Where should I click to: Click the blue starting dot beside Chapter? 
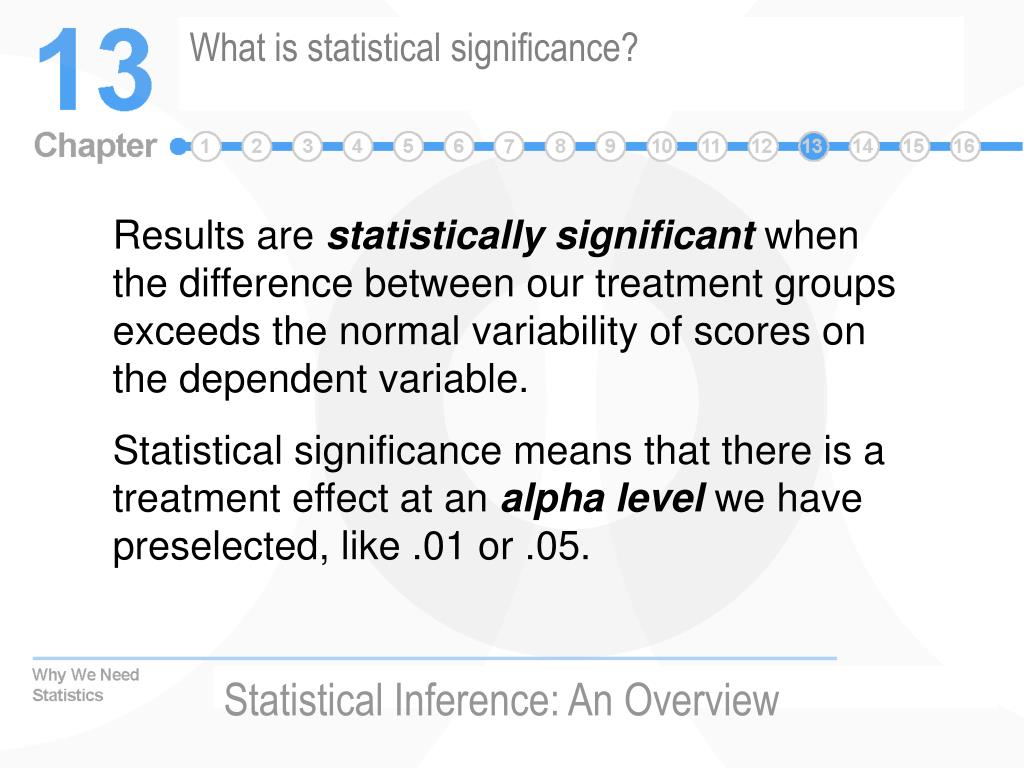pos(178,146)
